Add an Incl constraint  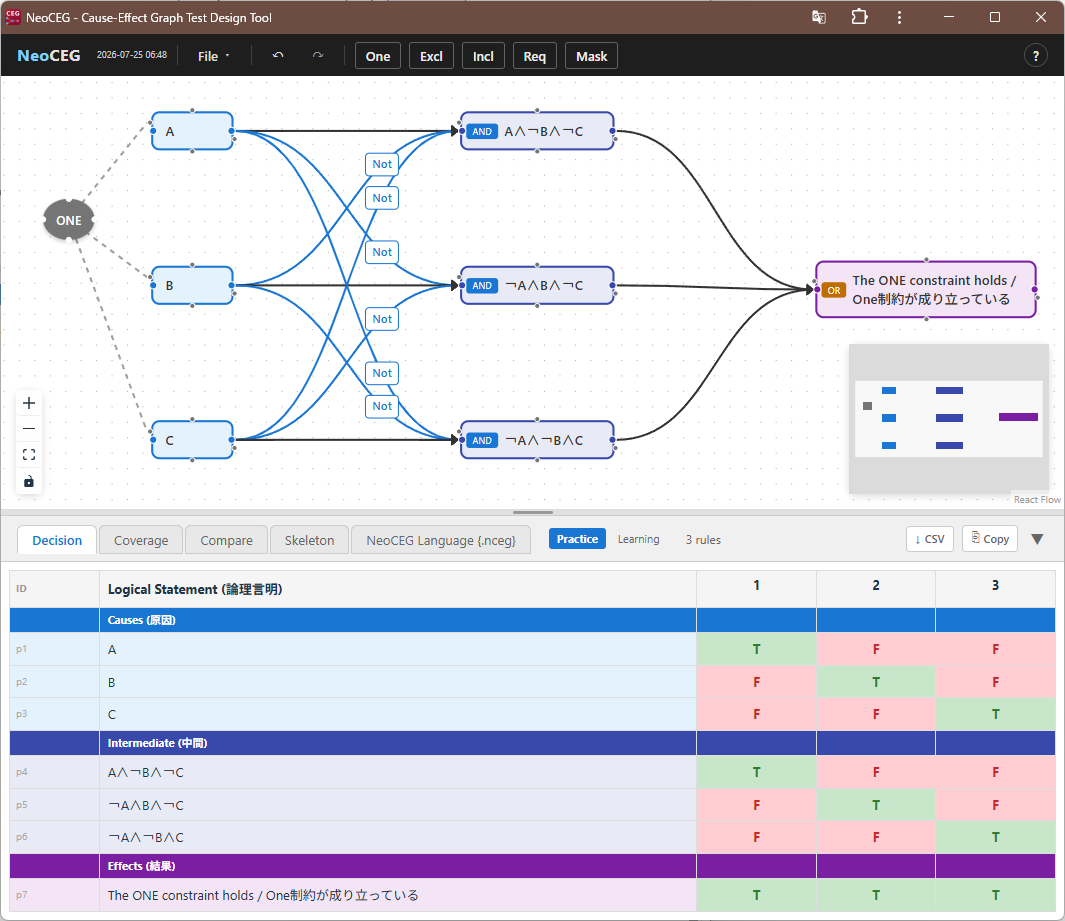tap(483, 56)
